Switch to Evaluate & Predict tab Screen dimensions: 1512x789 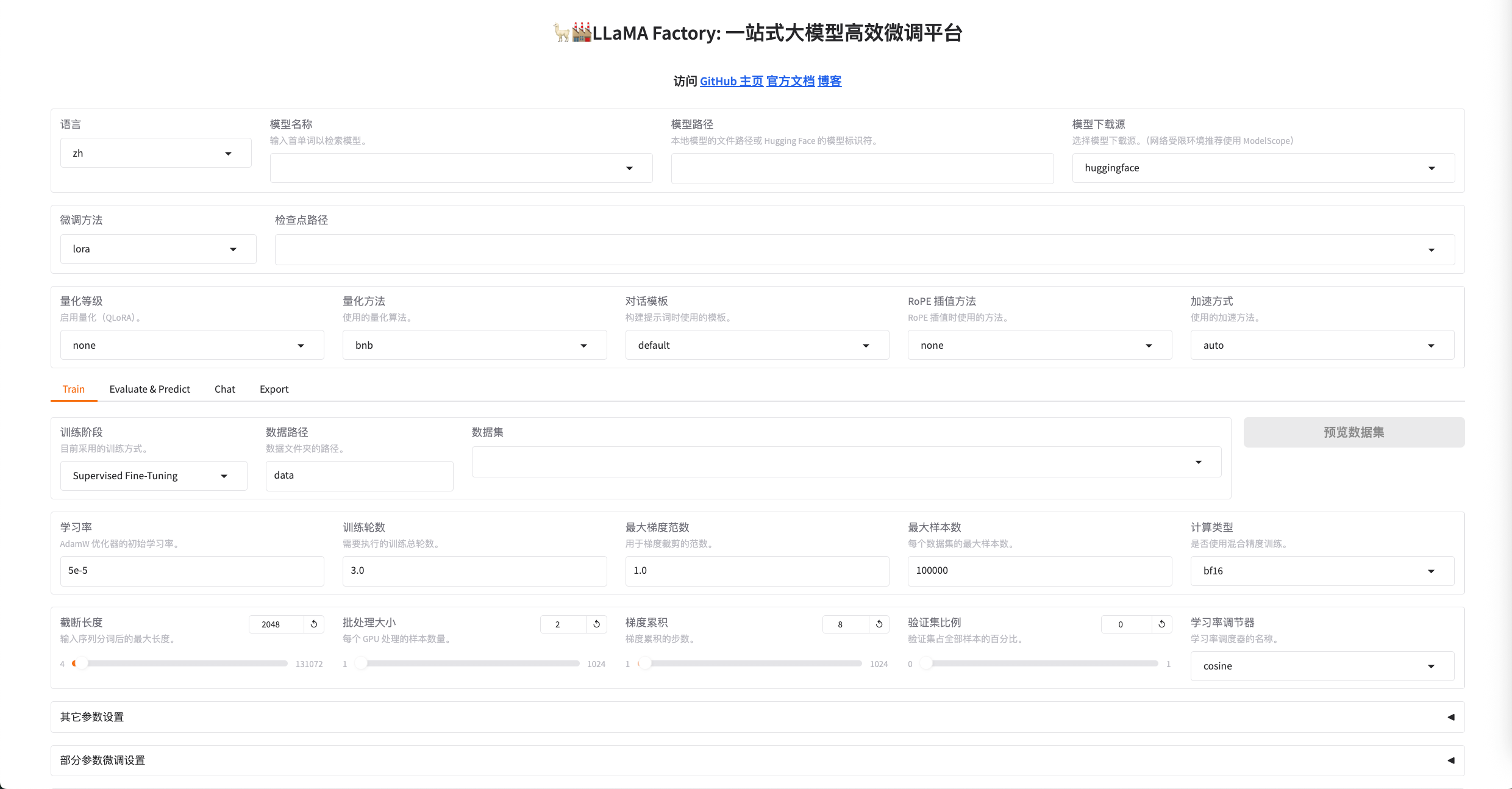(x=149, y=389)
